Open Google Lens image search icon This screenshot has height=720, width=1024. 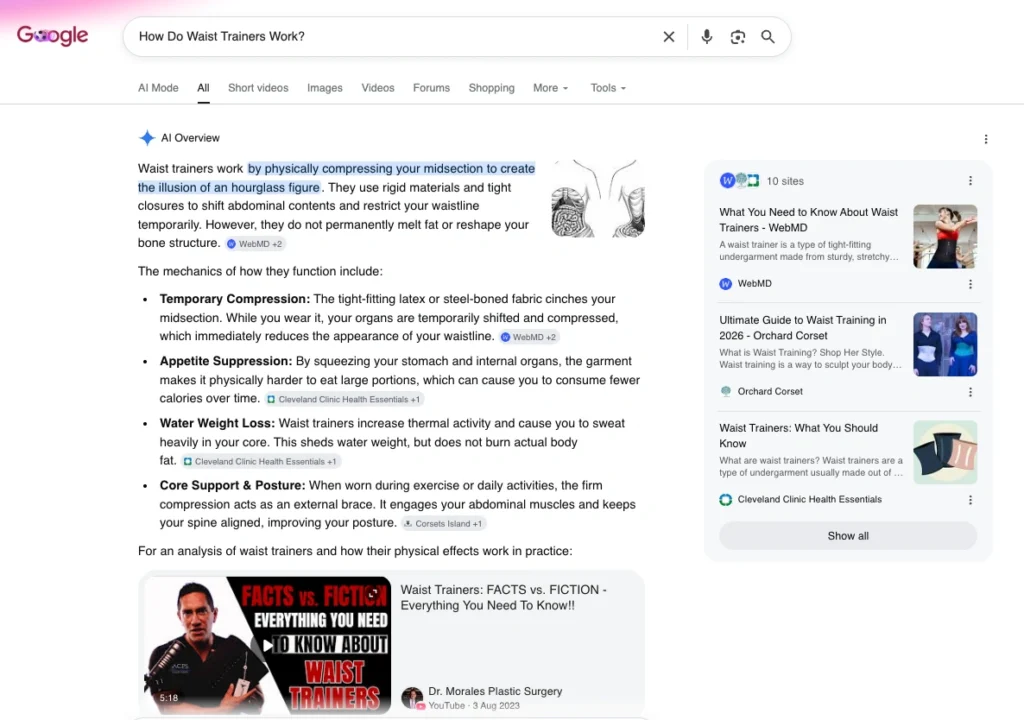pyautogui.click(x=738, y=37)
